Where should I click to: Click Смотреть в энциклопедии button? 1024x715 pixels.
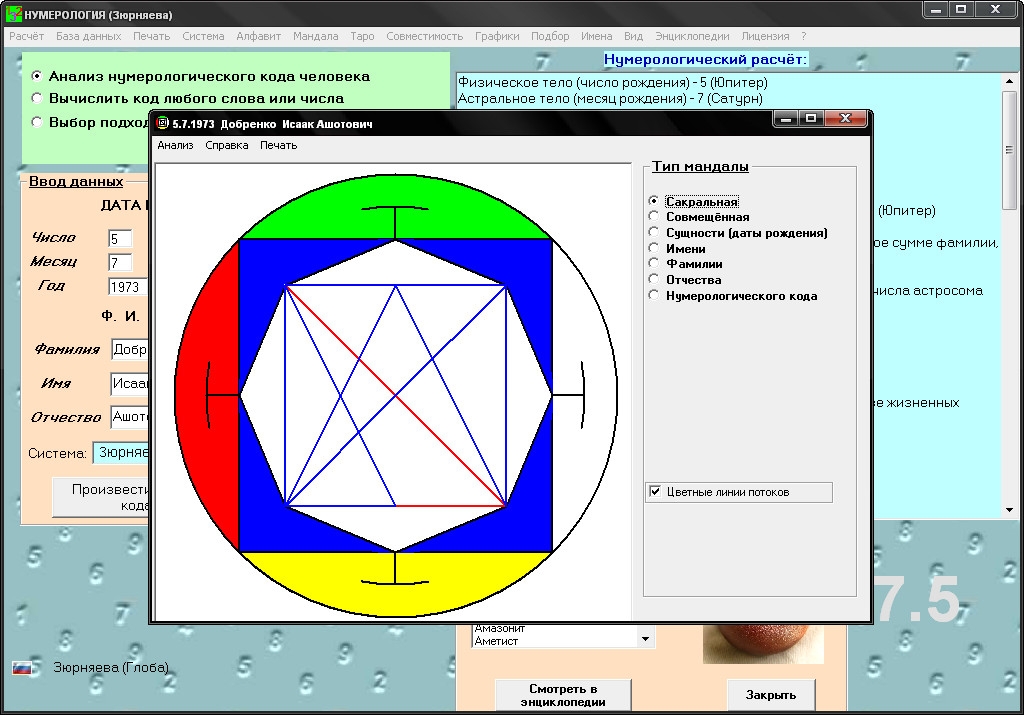(563, 695)
